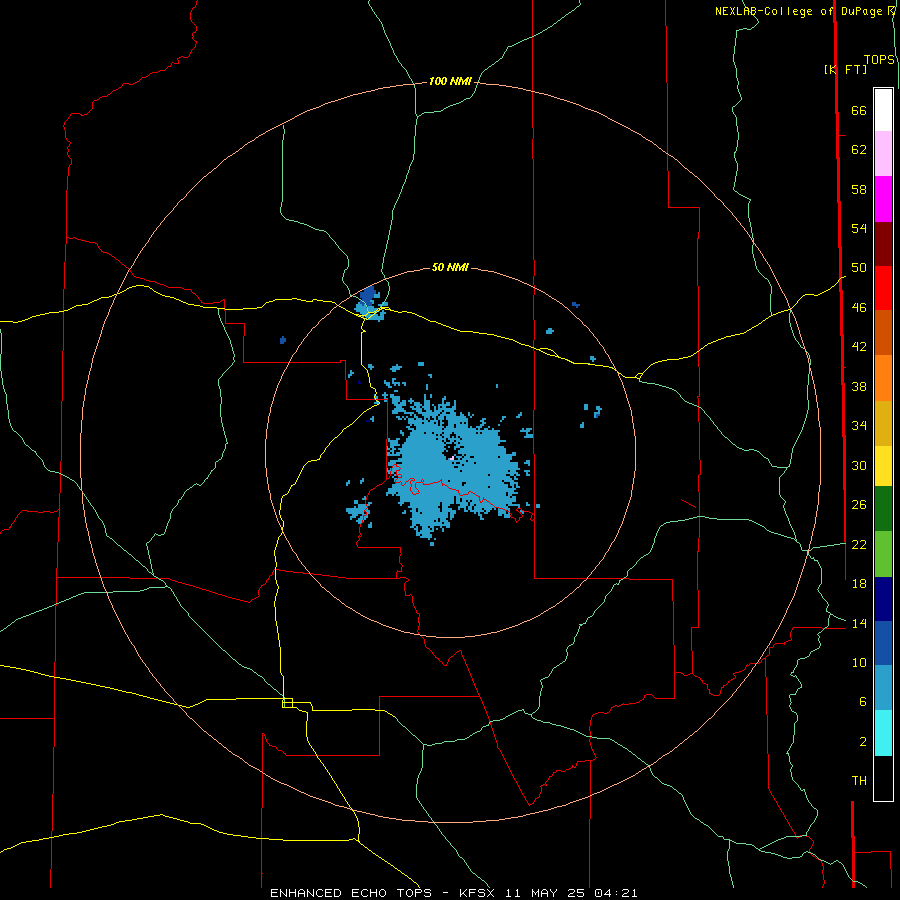Image resolution: width=900 pixels, height=900 pixels.
Task: Click the legend value '30'
Action: 859,465
